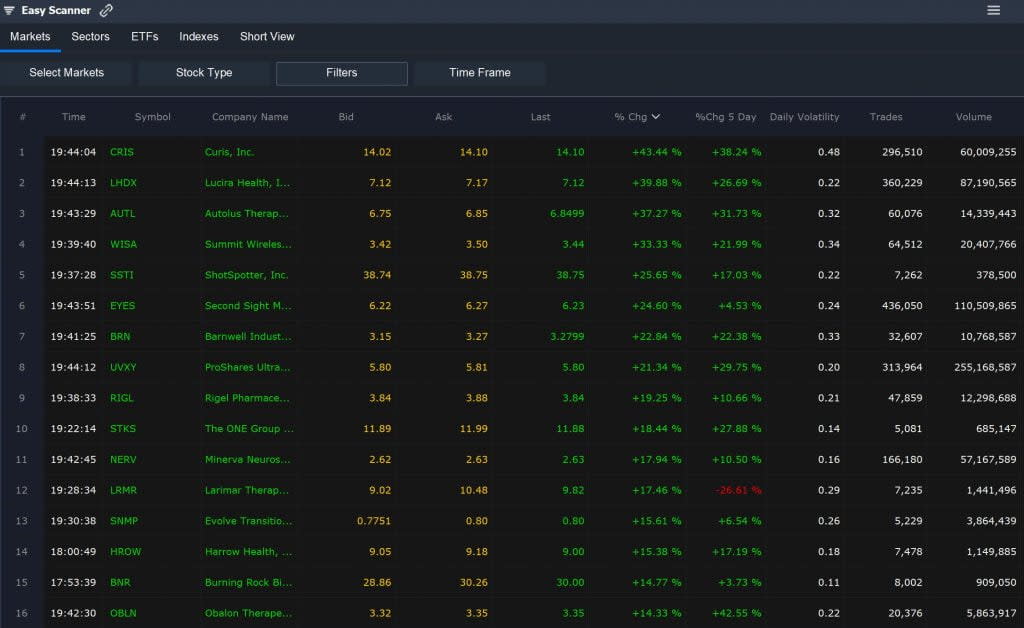Sort the table by Volume column
Viewport: 1024px width, 628px height.
point(973,117)
